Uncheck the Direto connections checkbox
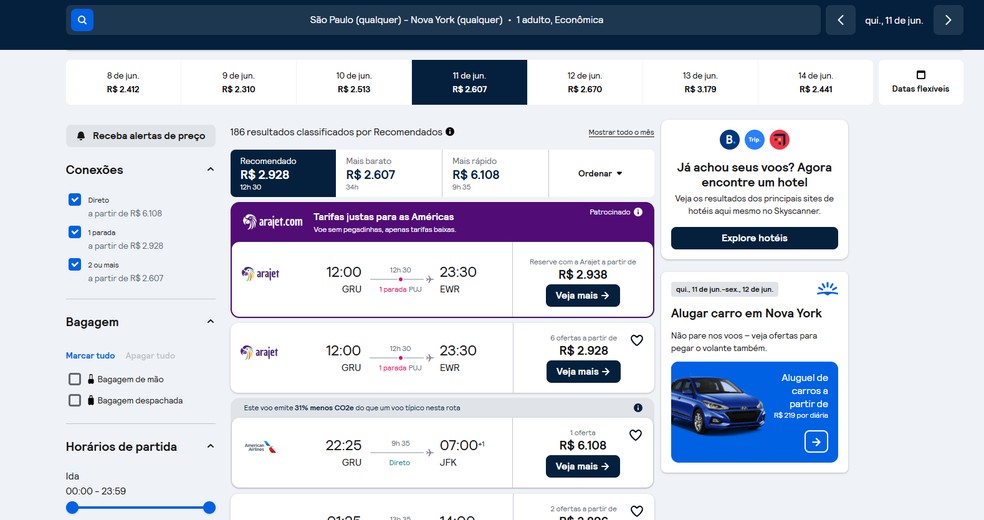The width and height of the screenshot is (984, 520). pos(75,200)
